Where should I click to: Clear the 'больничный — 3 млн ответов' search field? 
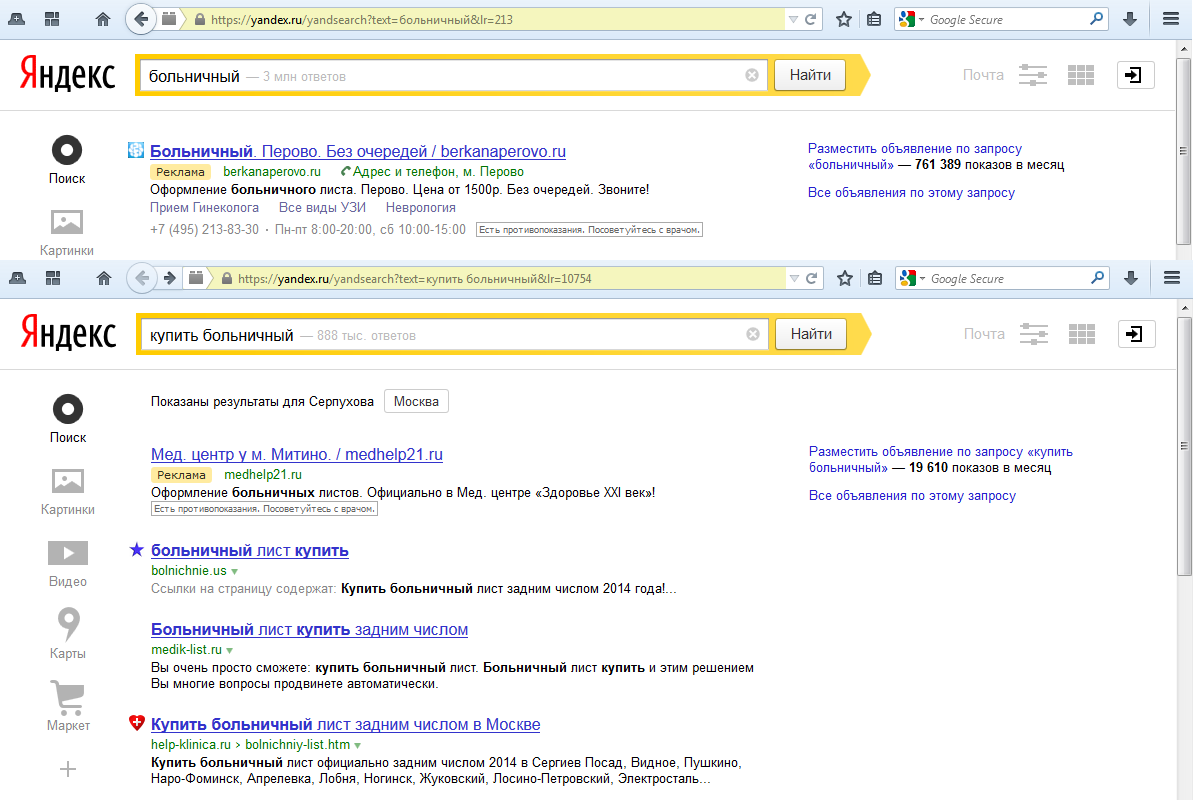(752, 75)
